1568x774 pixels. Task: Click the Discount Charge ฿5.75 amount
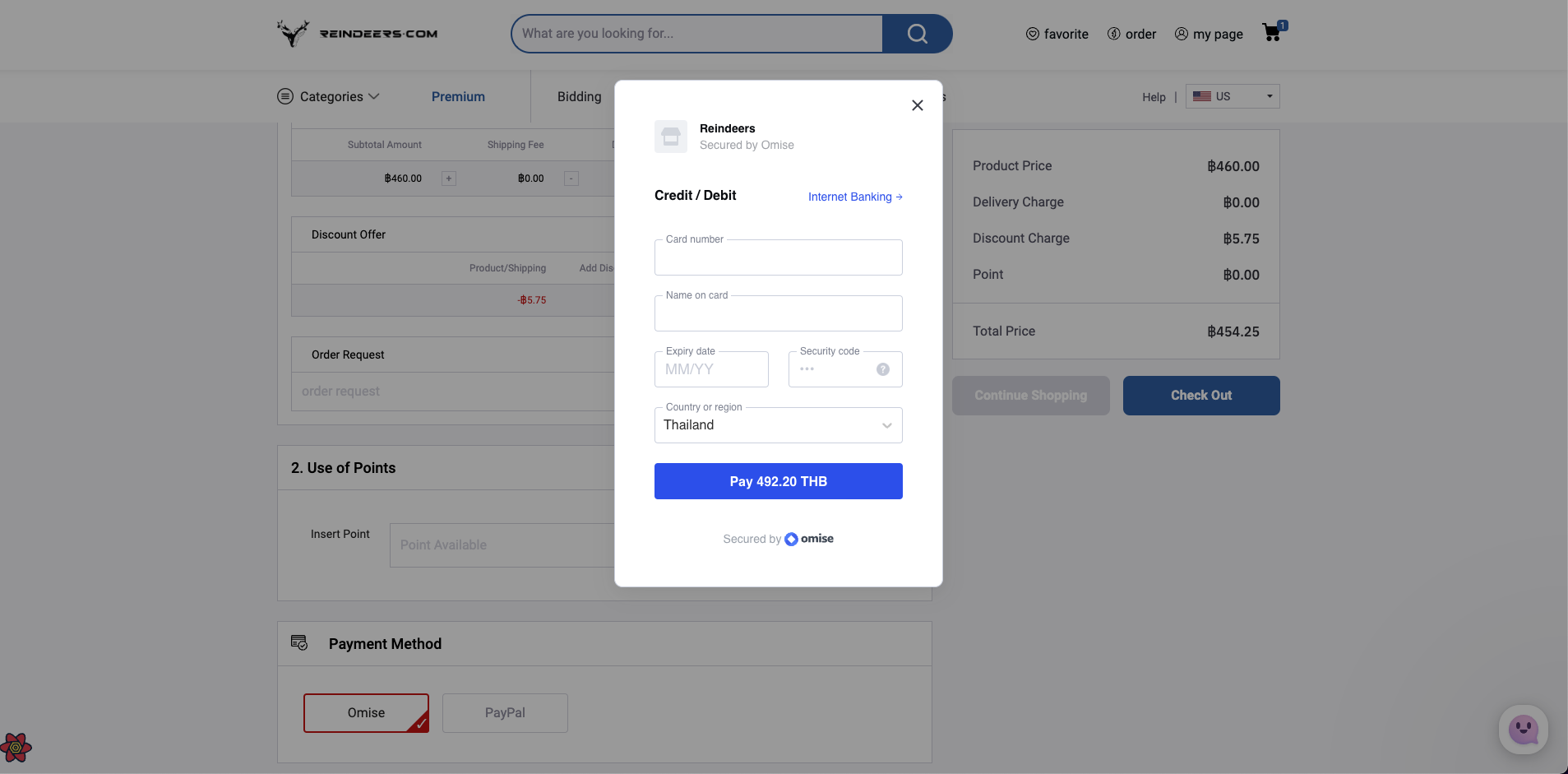point(1241,239)
